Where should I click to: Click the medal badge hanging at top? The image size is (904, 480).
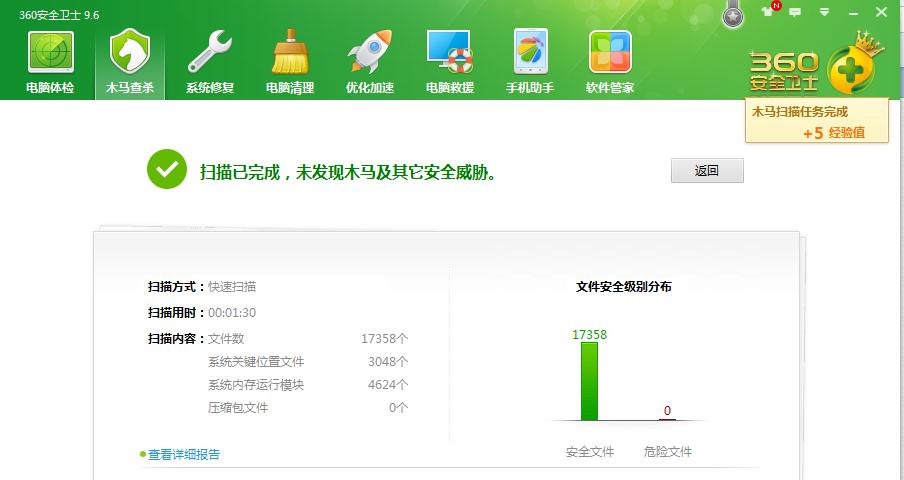click(735, 15)
